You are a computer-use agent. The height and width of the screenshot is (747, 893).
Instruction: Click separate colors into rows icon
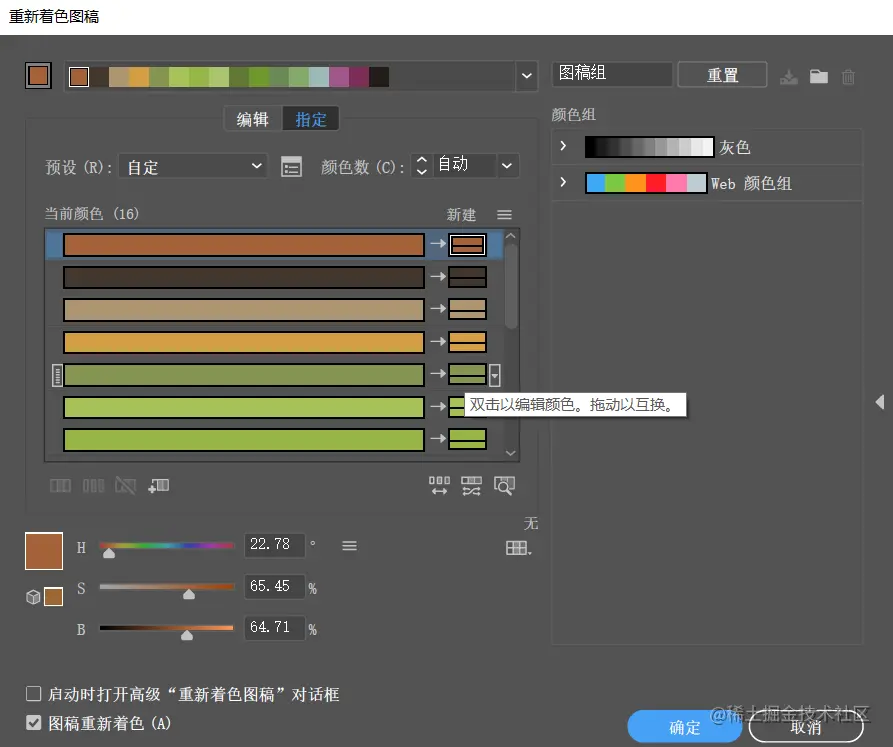pyautogui.click(x=93, y=486)
